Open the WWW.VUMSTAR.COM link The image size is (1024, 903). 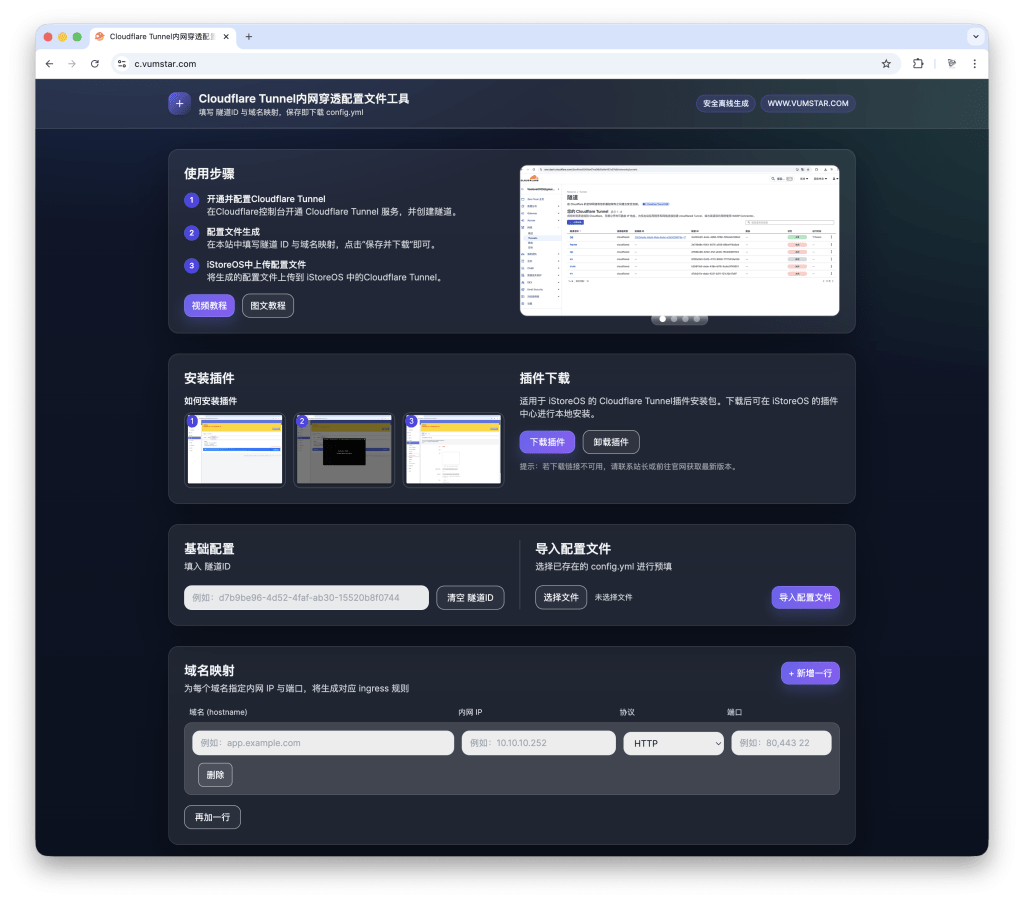tap(808, 103)
